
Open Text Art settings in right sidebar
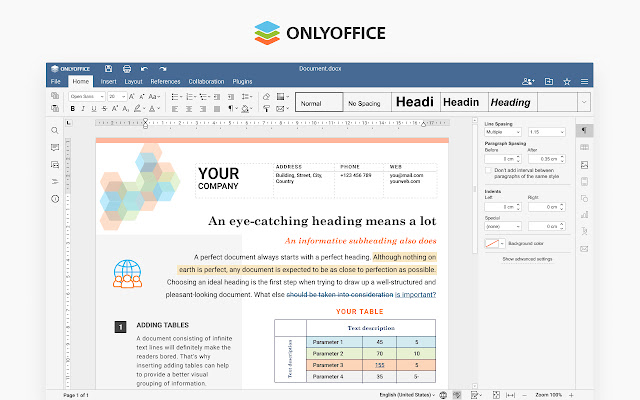tap(584, 231)
